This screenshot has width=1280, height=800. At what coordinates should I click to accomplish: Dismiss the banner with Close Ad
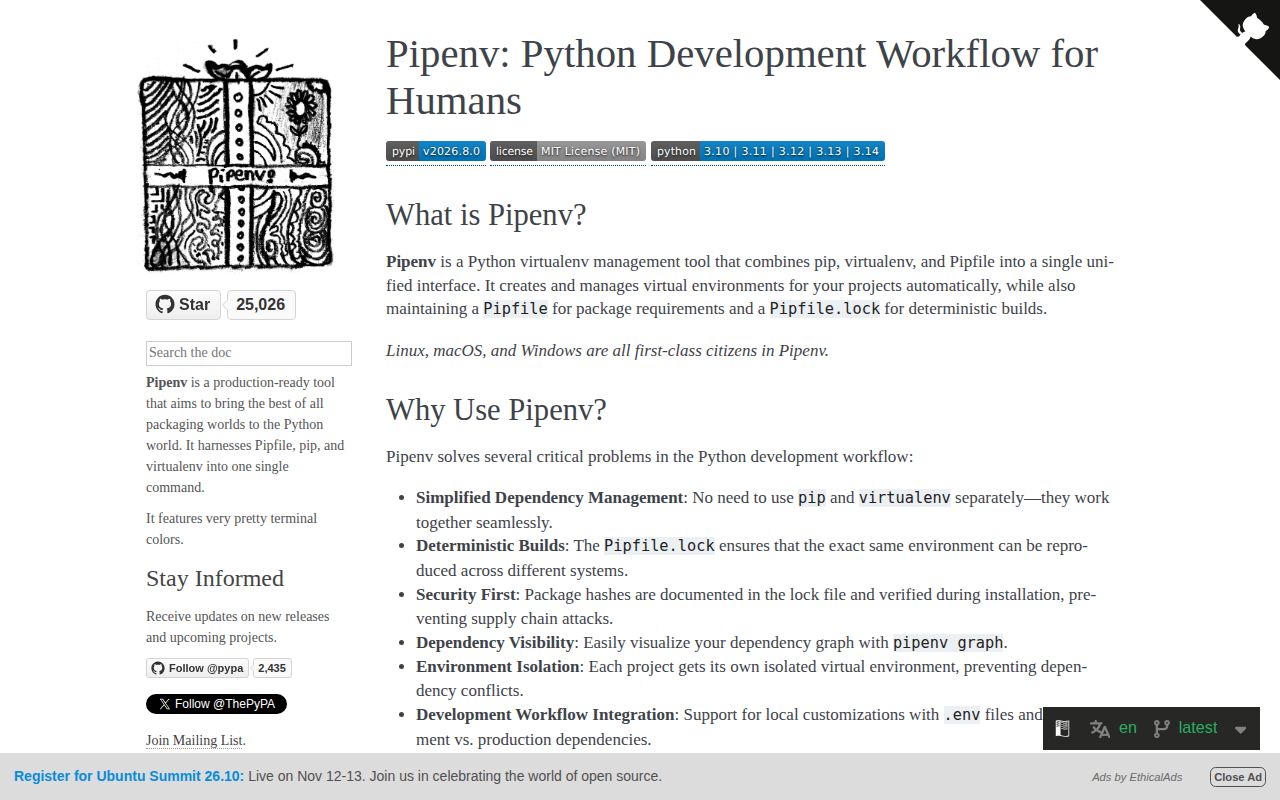coord(1238,777)
